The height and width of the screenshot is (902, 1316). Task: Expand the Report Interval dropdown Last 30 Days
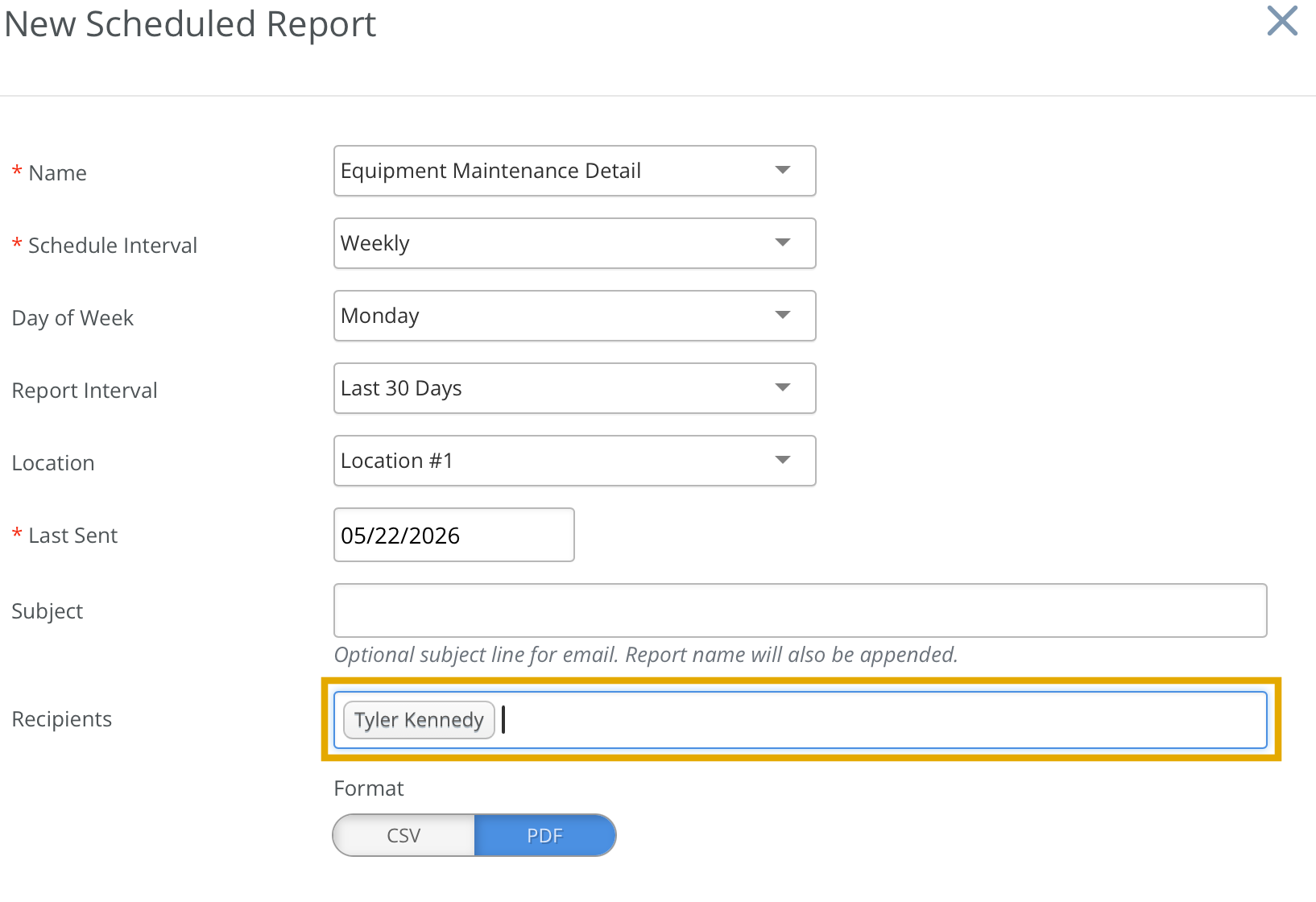575,388
